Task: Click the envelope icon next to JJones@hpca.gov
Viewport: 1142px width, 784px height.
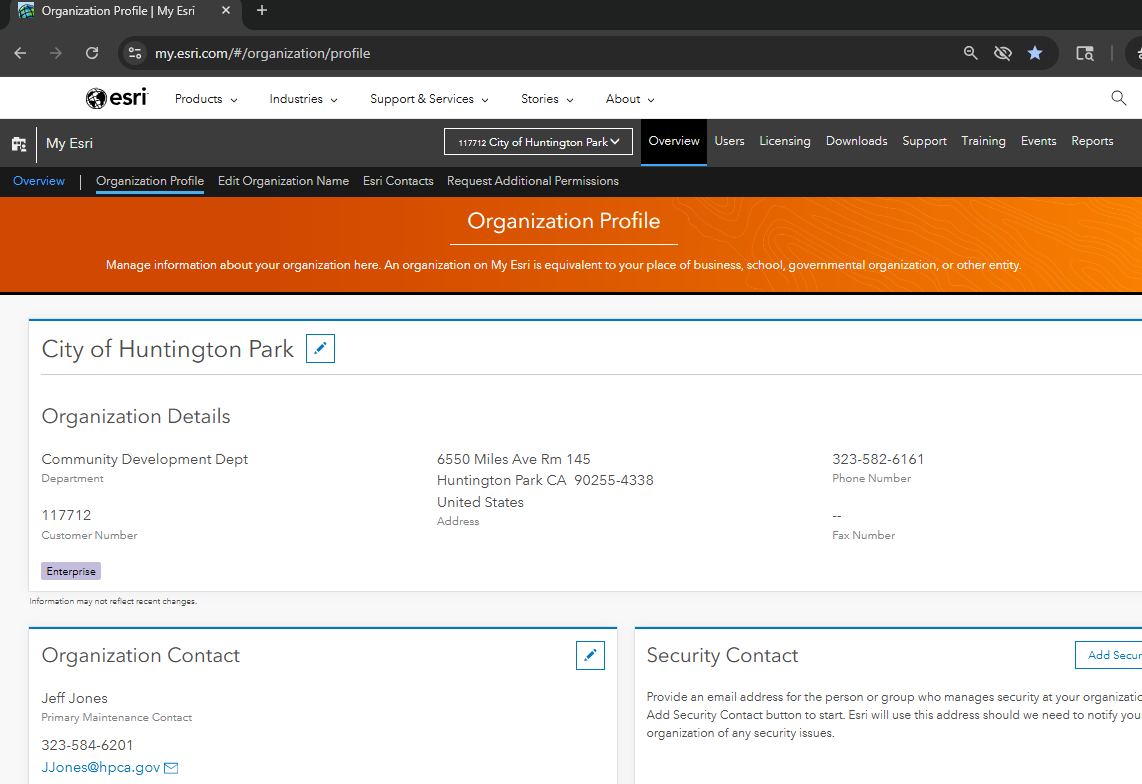Action: tap(171, 768)
